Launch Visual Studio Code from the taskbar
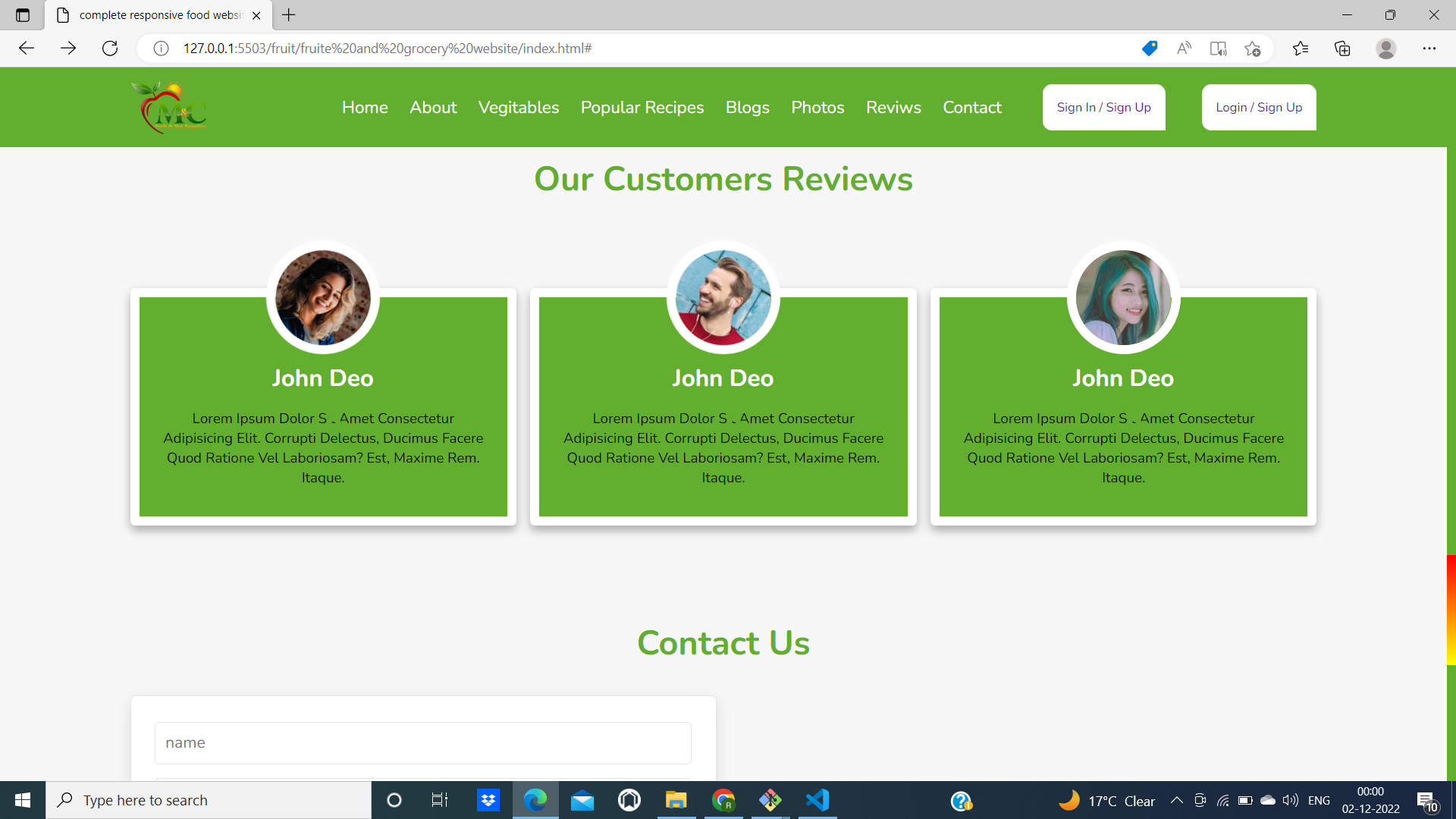Viewport: 1456px width, 819px height. [817, 799]
